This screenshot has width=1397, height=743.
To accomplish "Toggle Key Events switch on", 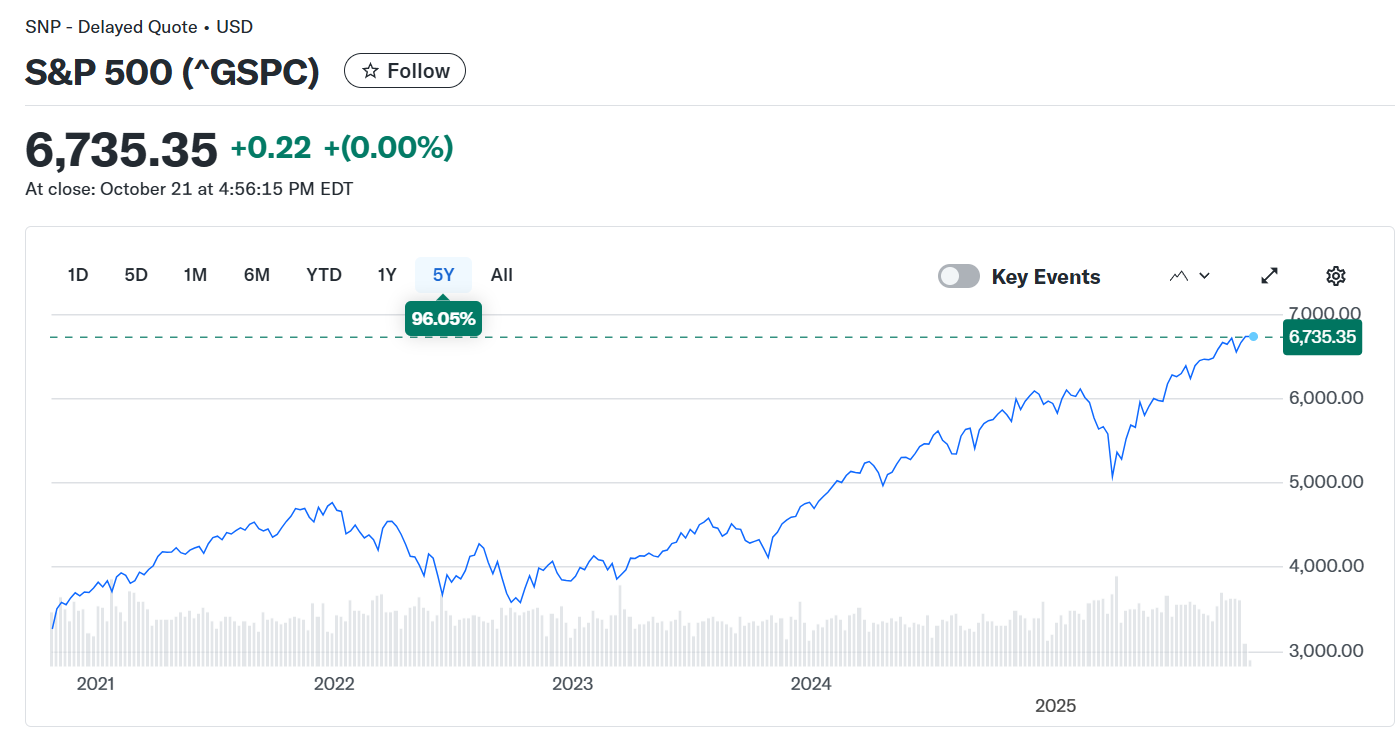I will (958, 277).
